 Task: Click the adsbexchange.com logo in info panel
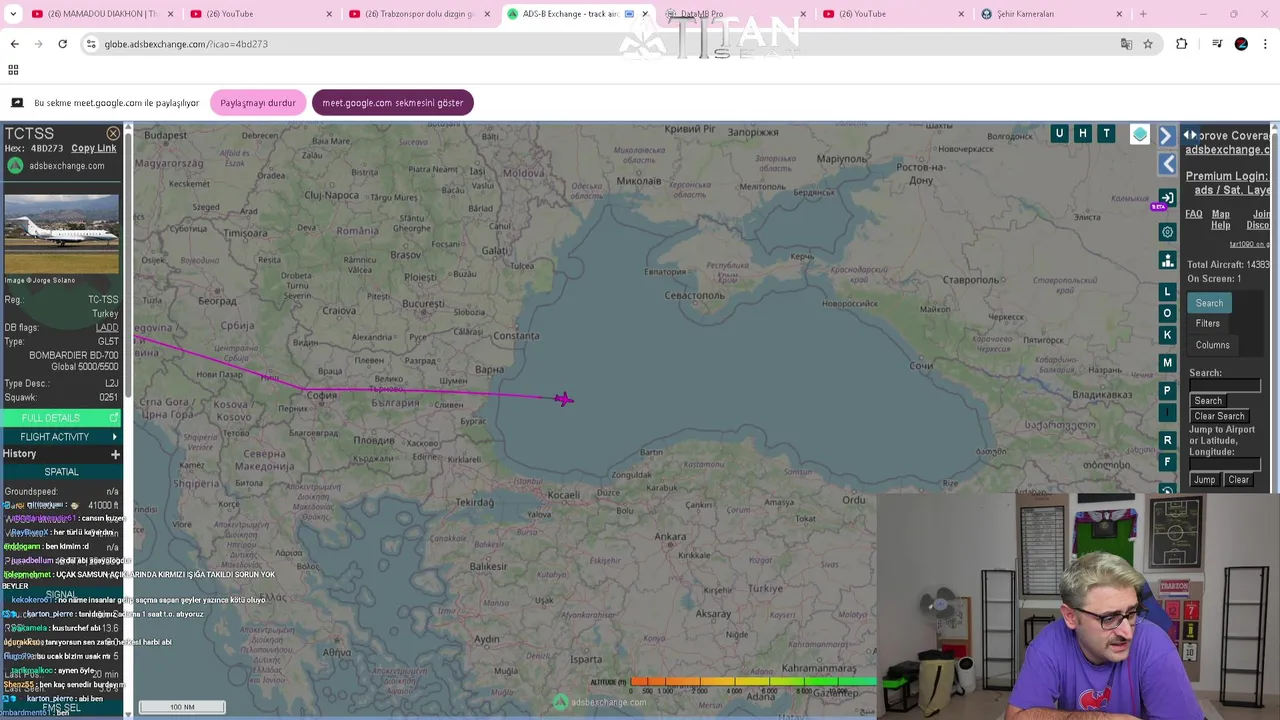click(x=56, y=166)
